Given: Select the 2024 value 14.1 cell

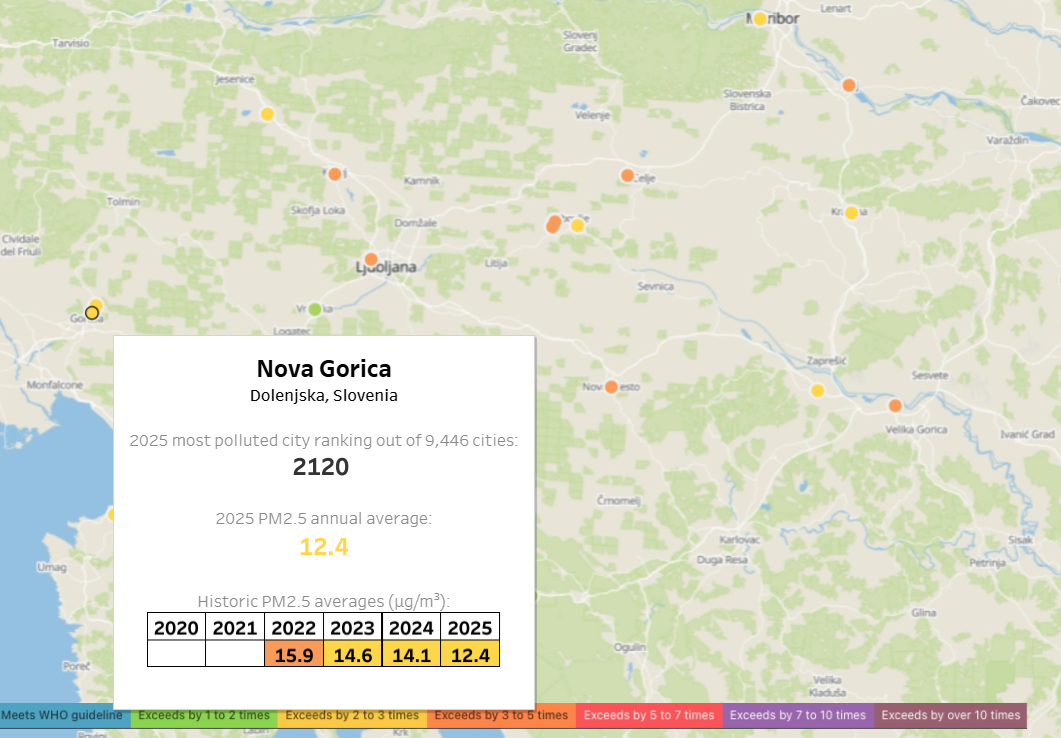Looking at the screenshot, I should coord(411,654).
